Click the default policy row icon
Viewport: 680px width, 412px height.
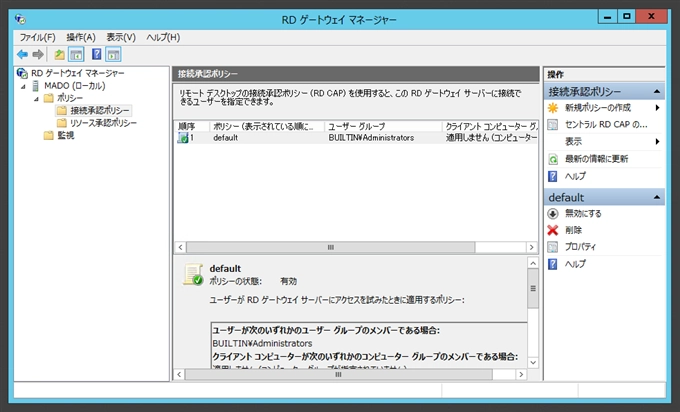pos(183,138)
